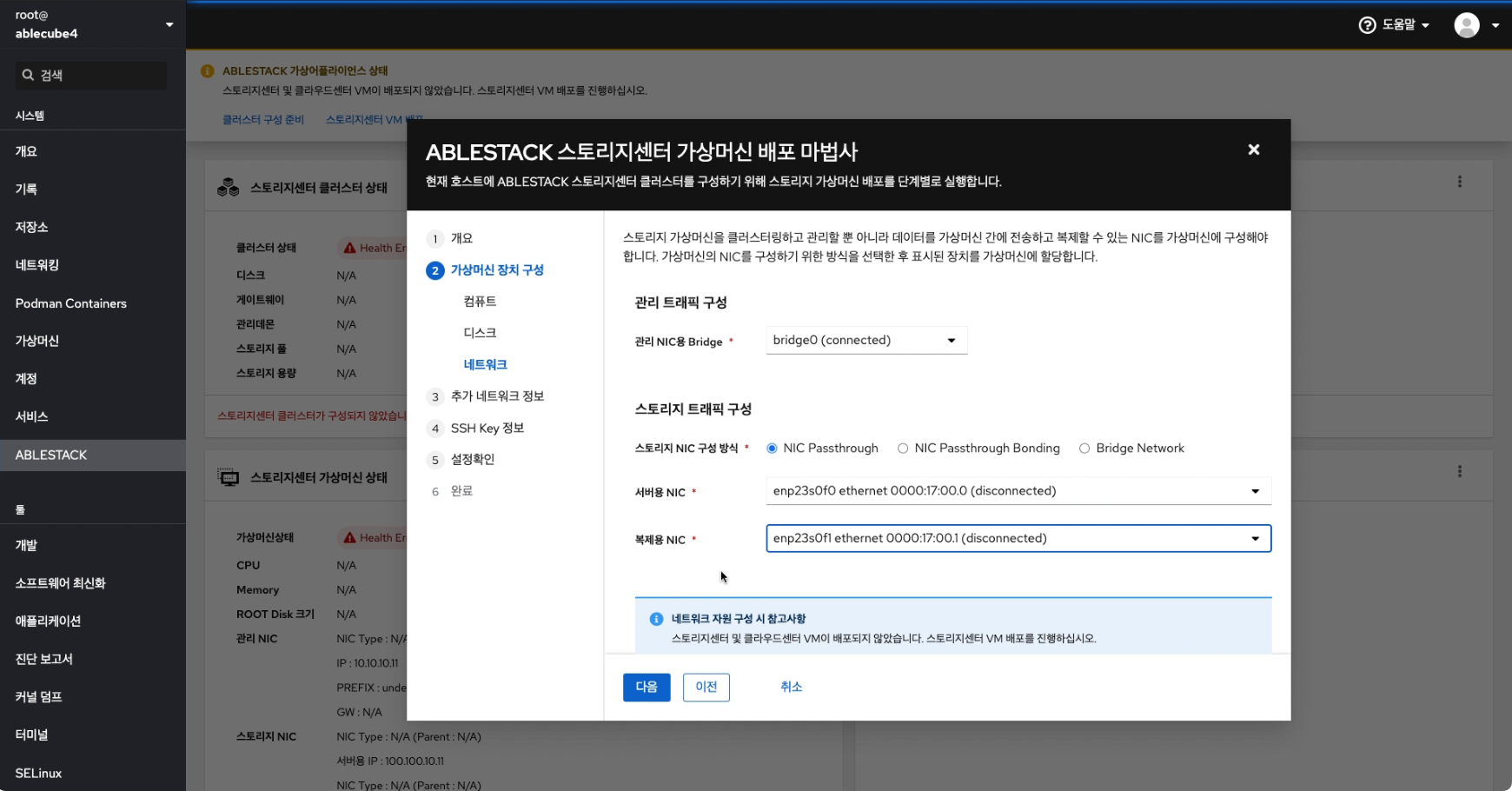
Task: Go to wizard step 6 완료
Action: click(451, 491)
